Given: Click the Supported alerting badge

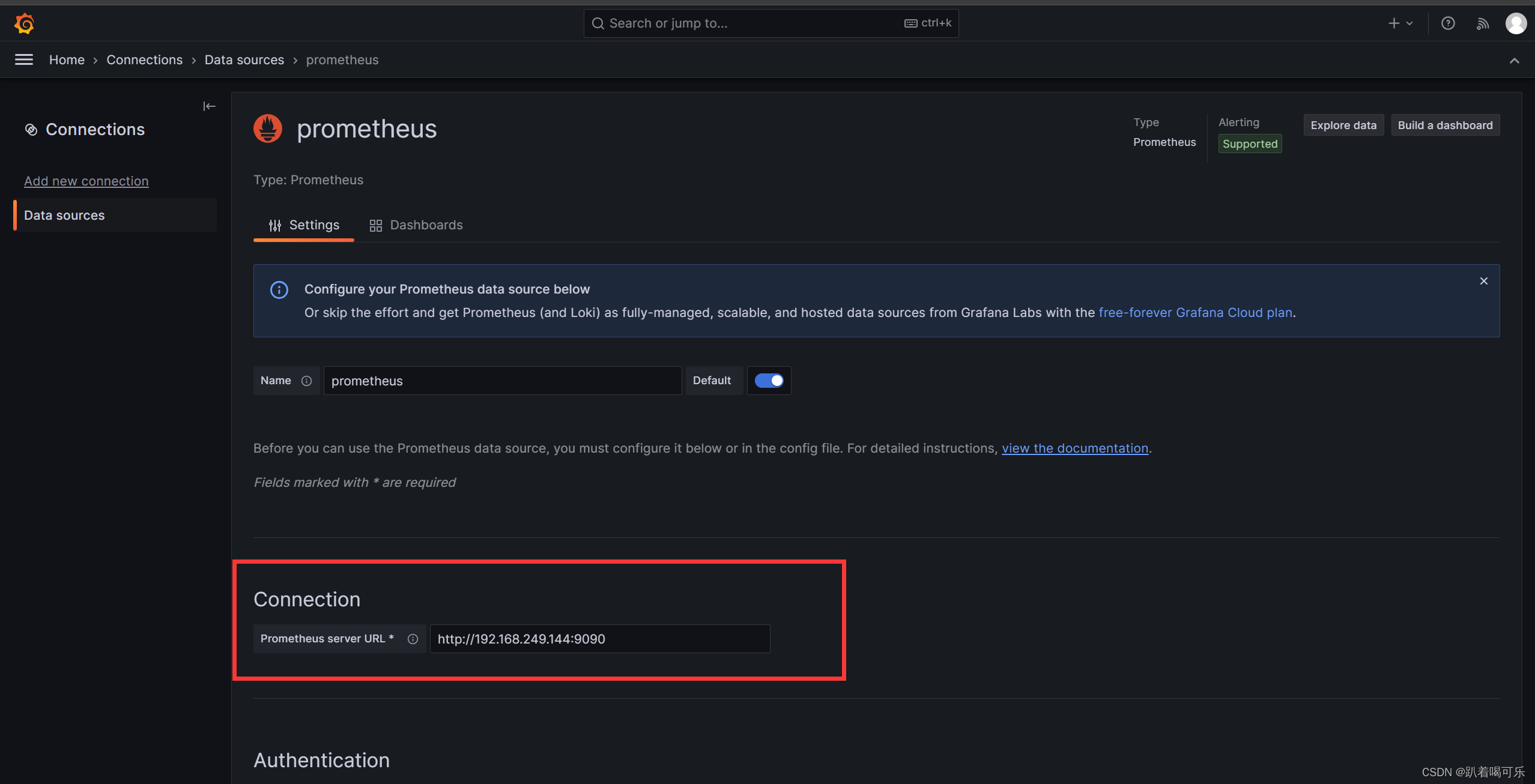Looking at the screenshot, I should (x=1250, y=143).
